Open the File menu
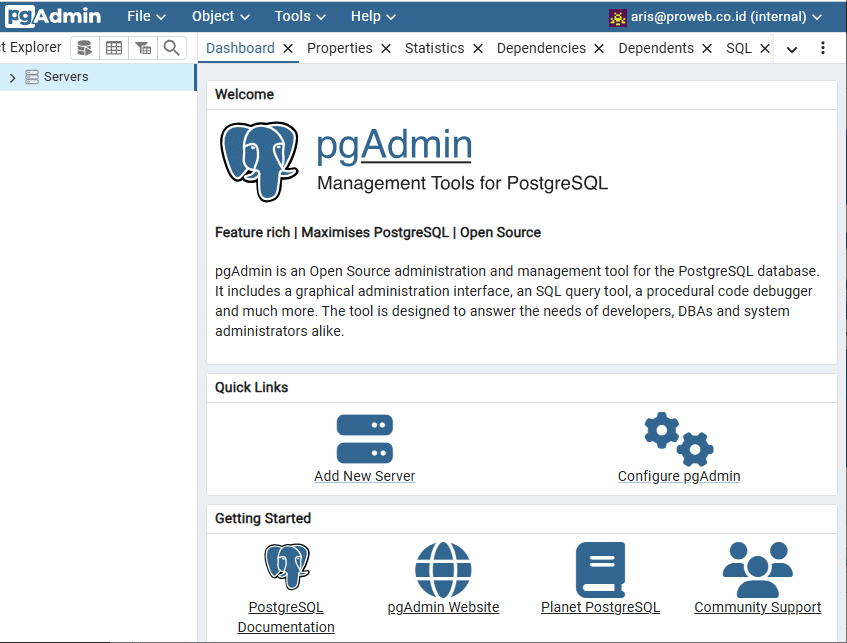 tap(146, 16)
